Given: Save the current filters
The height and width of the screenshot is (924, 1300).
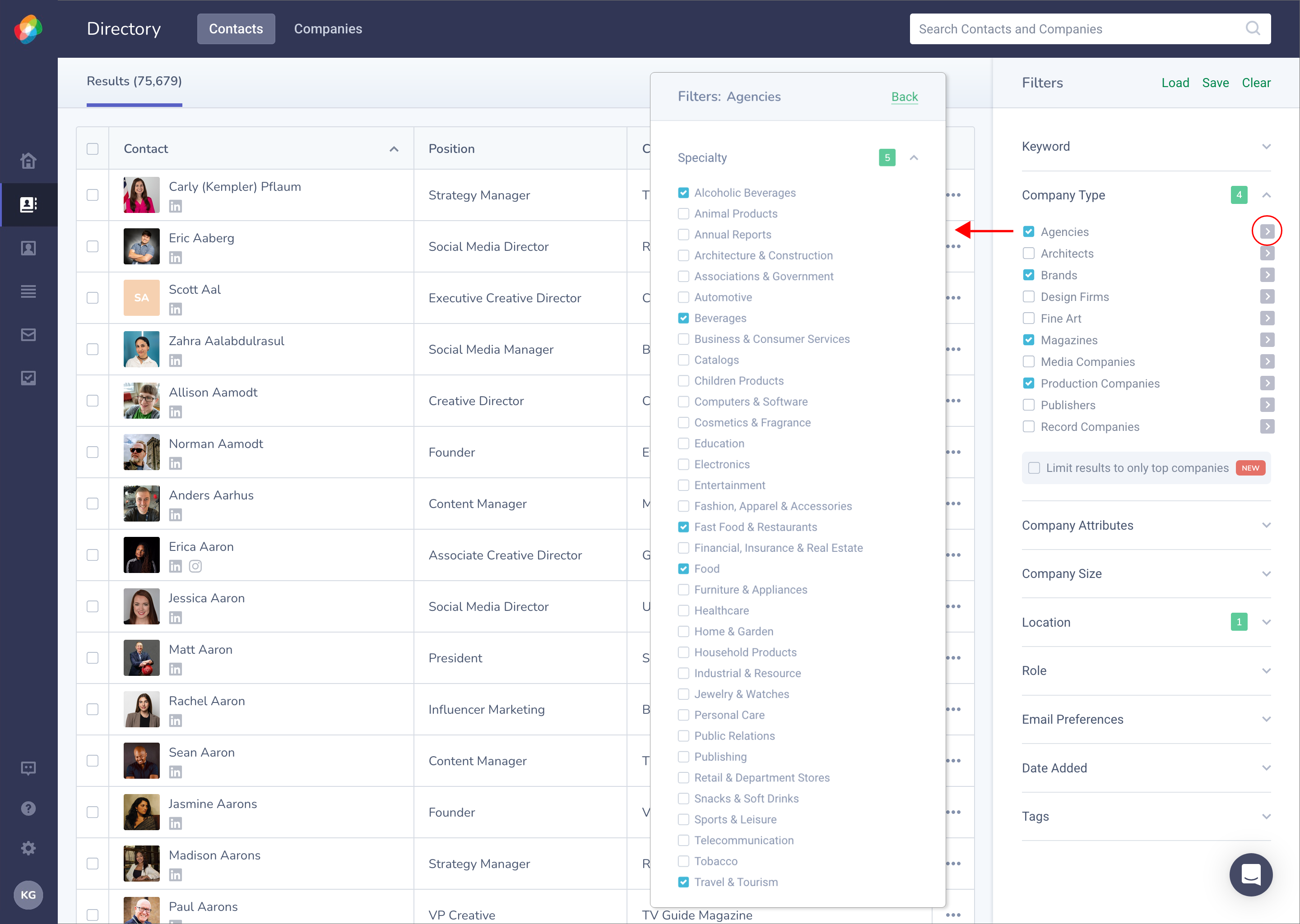Looking at the screenshot, I should click(x=1215, y=83).
